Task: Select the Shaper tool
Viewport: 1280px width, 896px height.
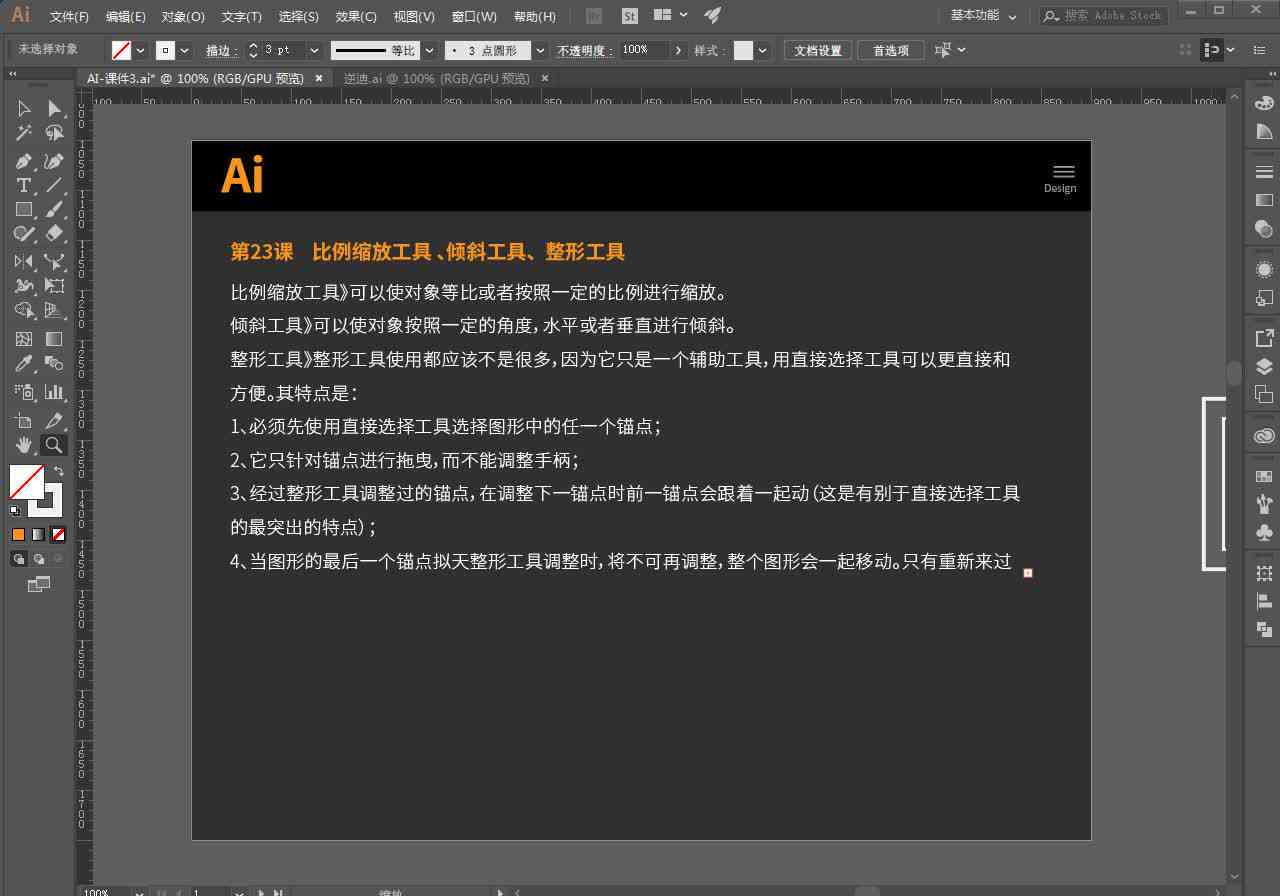Action: pos(24,234)
